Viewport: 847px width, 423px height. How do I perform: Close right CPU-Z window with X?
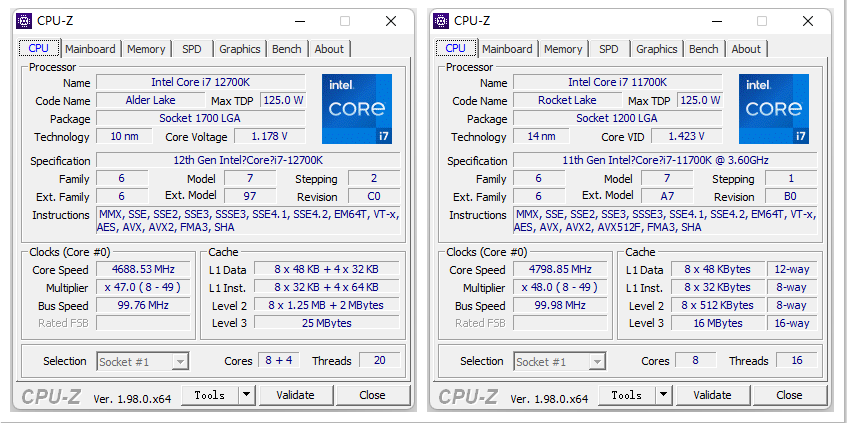(x=808, y=21)
